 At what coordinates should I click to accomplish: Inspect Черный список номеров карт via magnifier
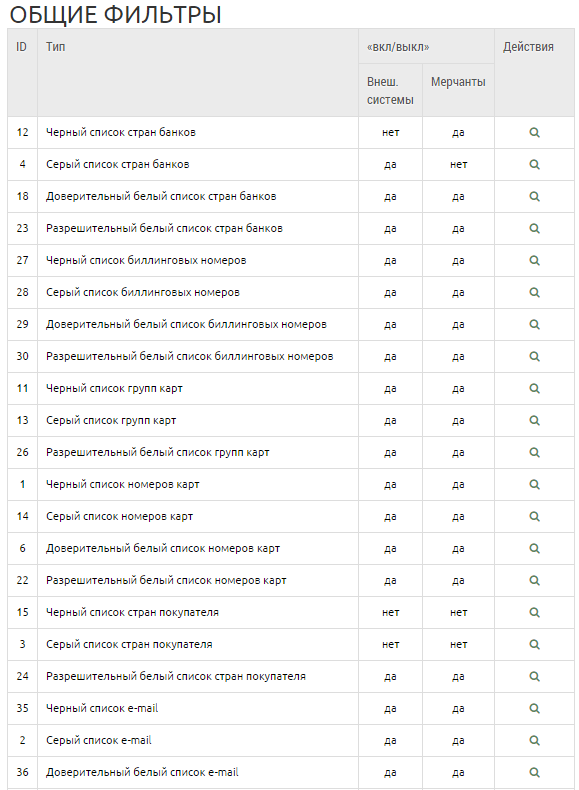point(534,484)
